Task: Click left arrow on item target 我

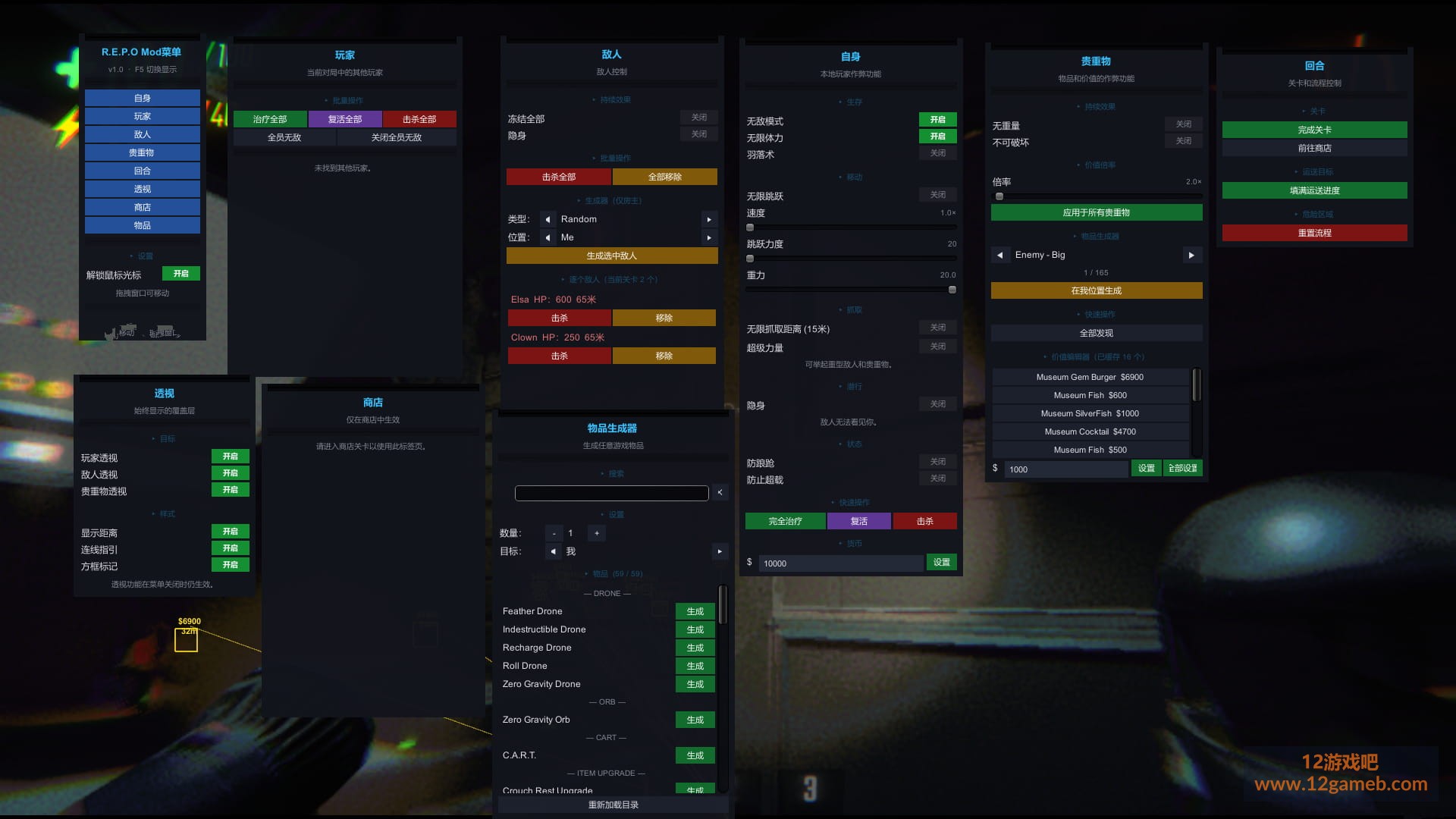Action: click(553, 551)
